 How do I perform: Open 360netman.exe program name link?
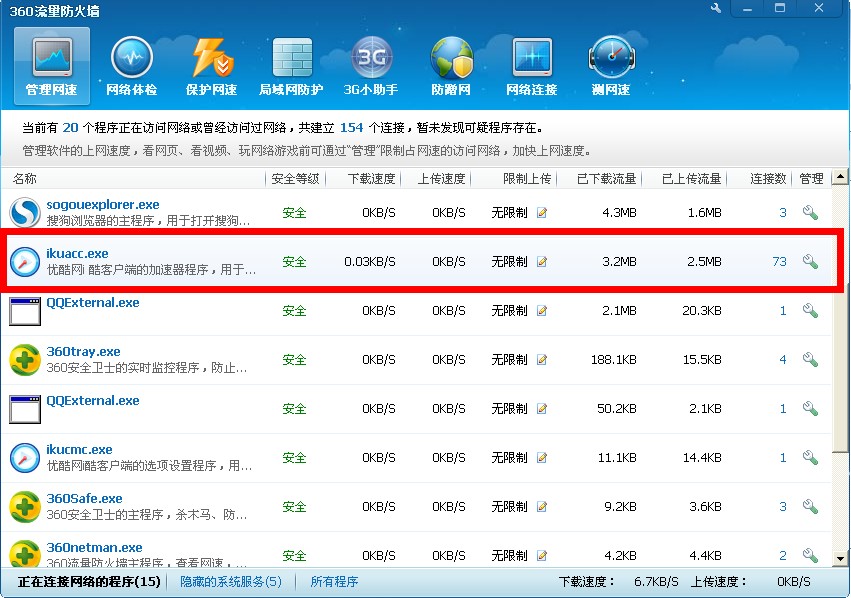tap(94, 548)
